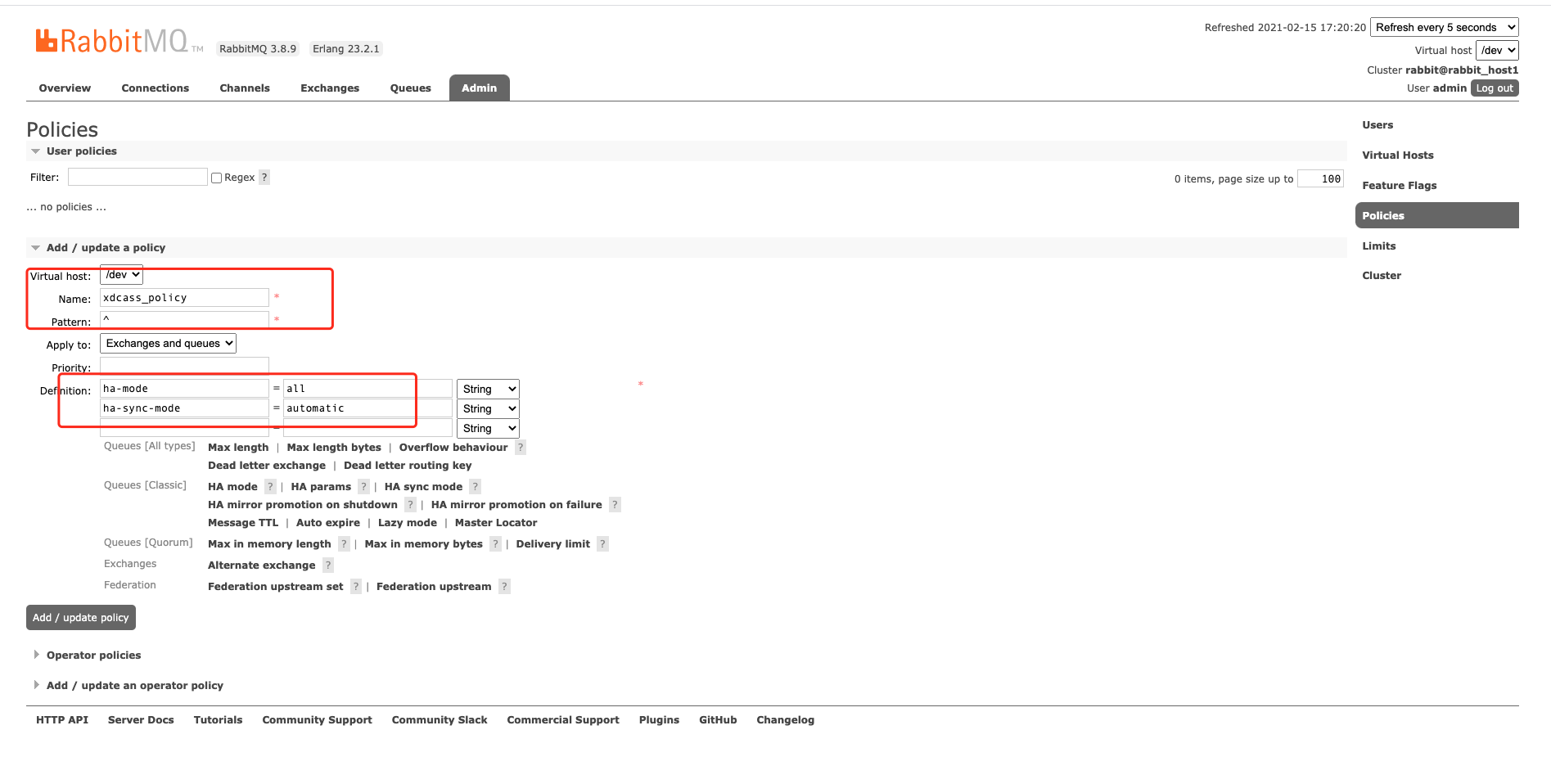Open help beside Max in memory bytes

pos(496,544)
